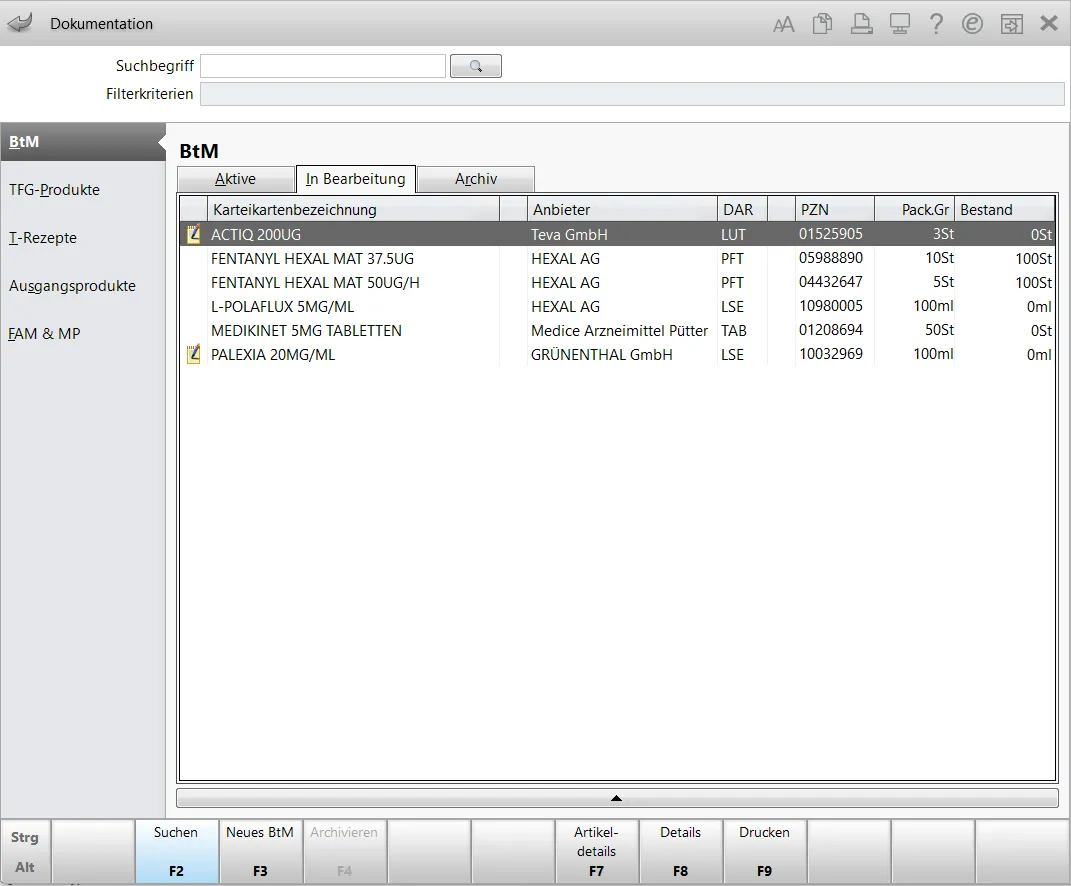Open Ausgangsprodukte in the sidebar

[x=72, y=286]
